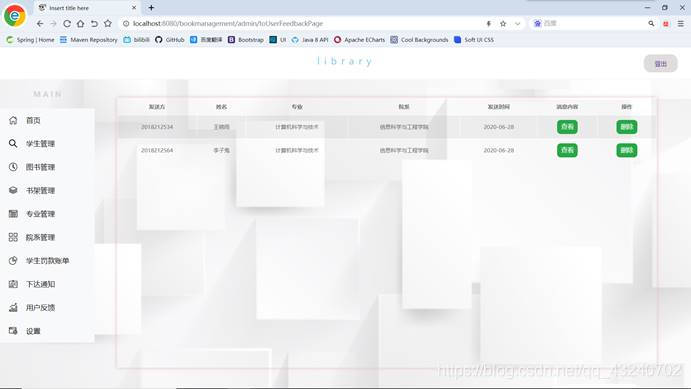Click the sender ID cell 2018212564

[157, 150]
